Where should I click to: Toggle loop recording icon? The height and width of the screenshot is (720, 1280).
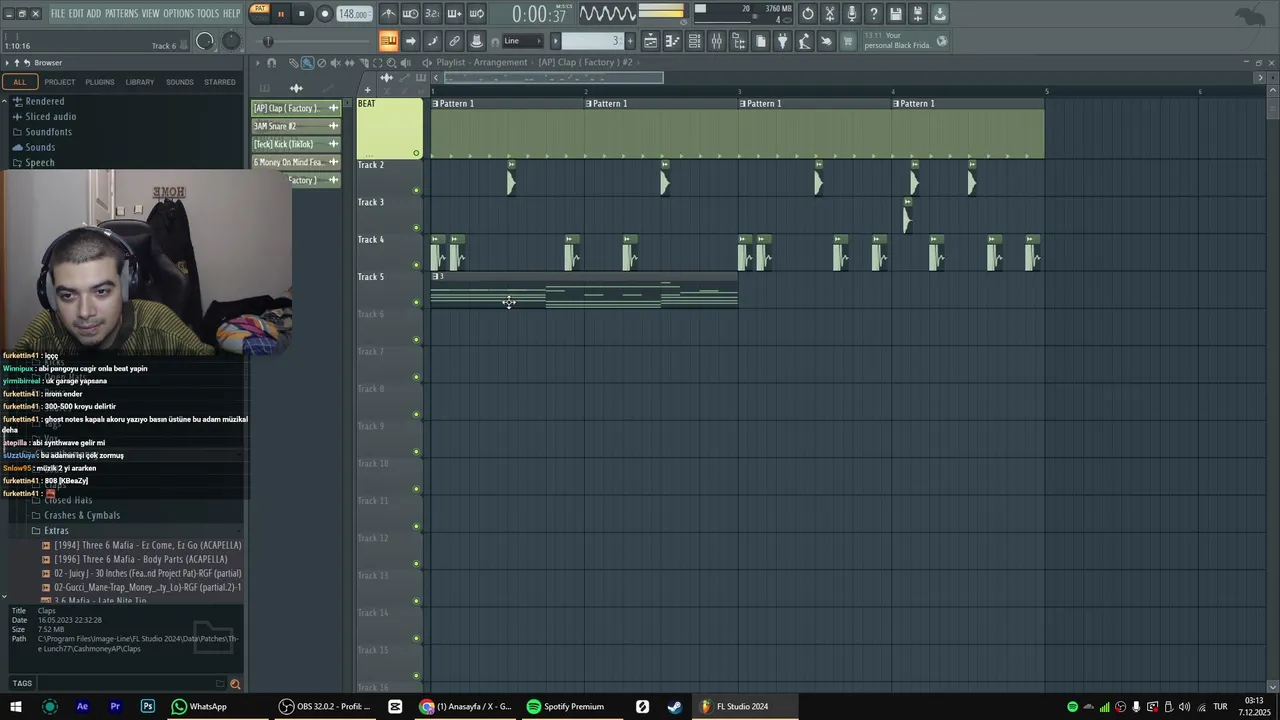476,14
